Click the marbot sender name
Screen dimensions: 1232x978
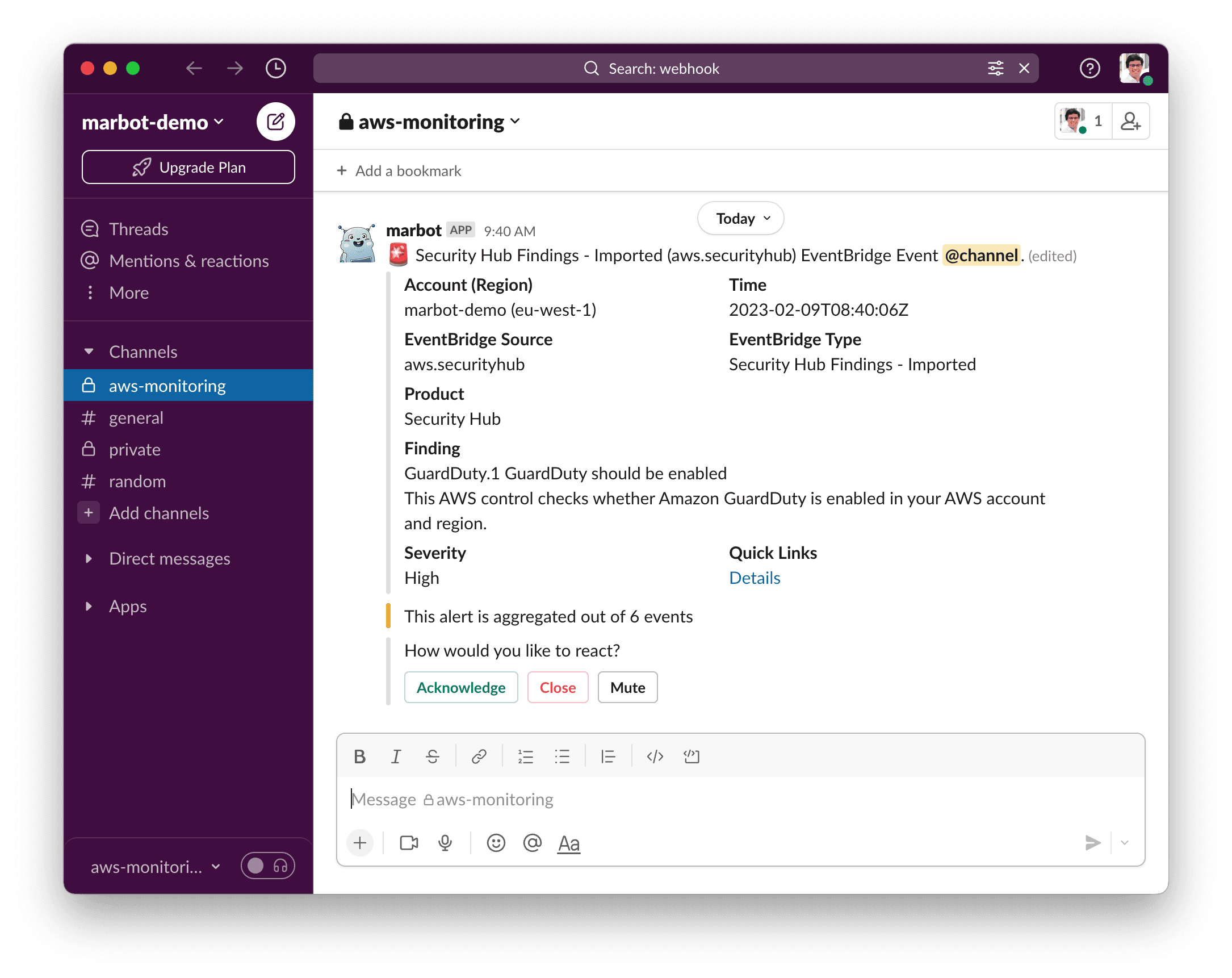413,231
